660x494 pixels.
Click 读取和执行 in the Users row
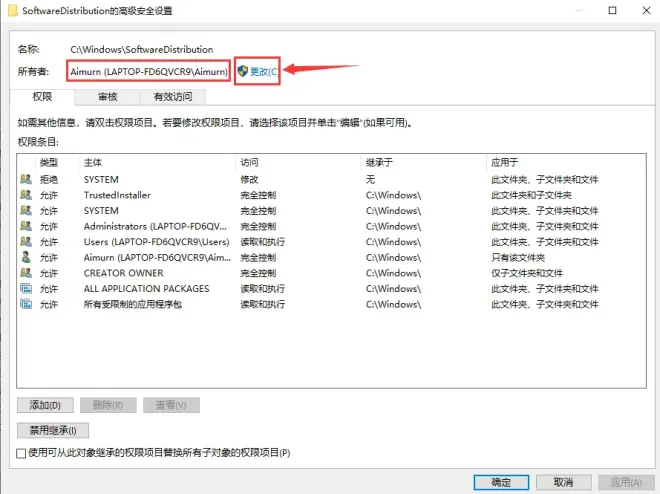(263, 242)
